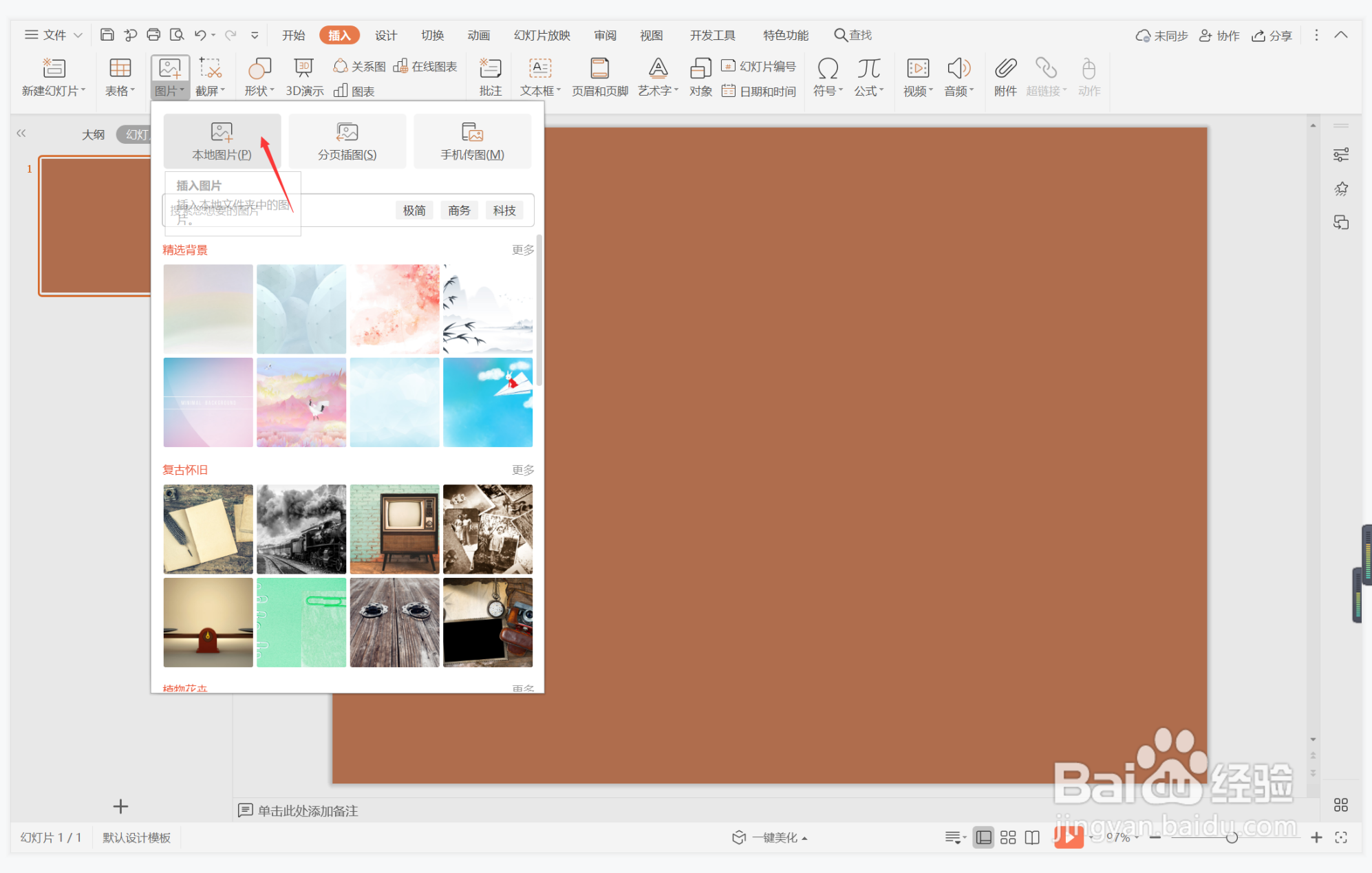
Task: Expand the 文件 menu chevron arrow
Action: (78, 35)
